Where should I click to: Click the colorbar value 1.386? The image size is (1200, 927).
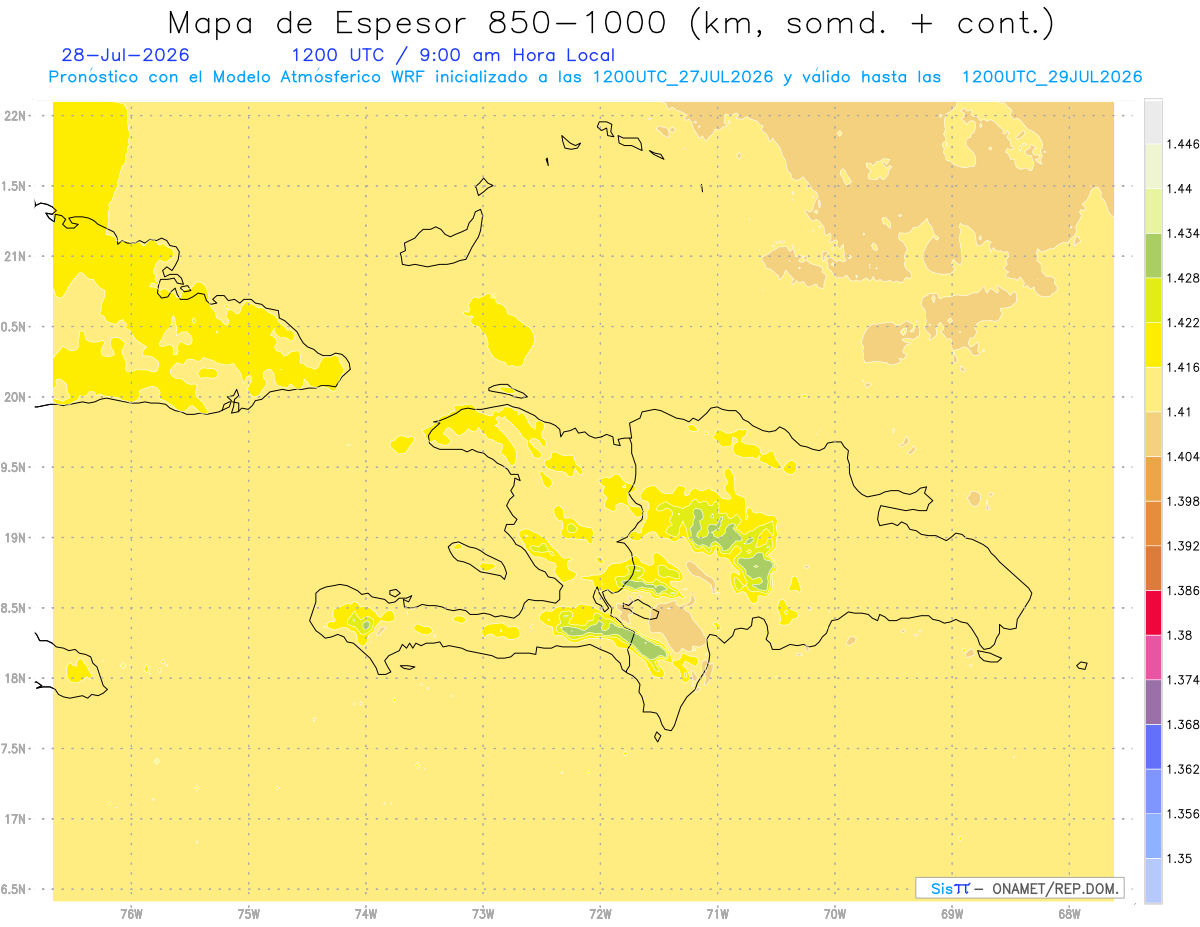tap(1183, 591)
